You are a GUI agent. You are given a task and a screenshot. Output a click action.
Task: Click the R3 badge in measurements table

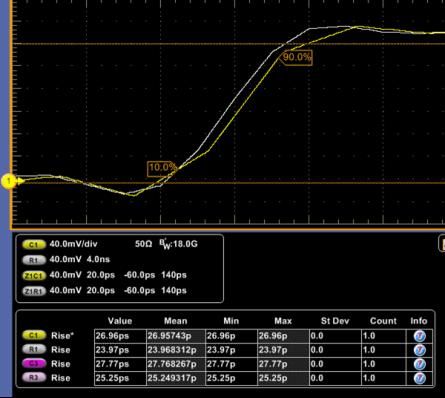34,378
